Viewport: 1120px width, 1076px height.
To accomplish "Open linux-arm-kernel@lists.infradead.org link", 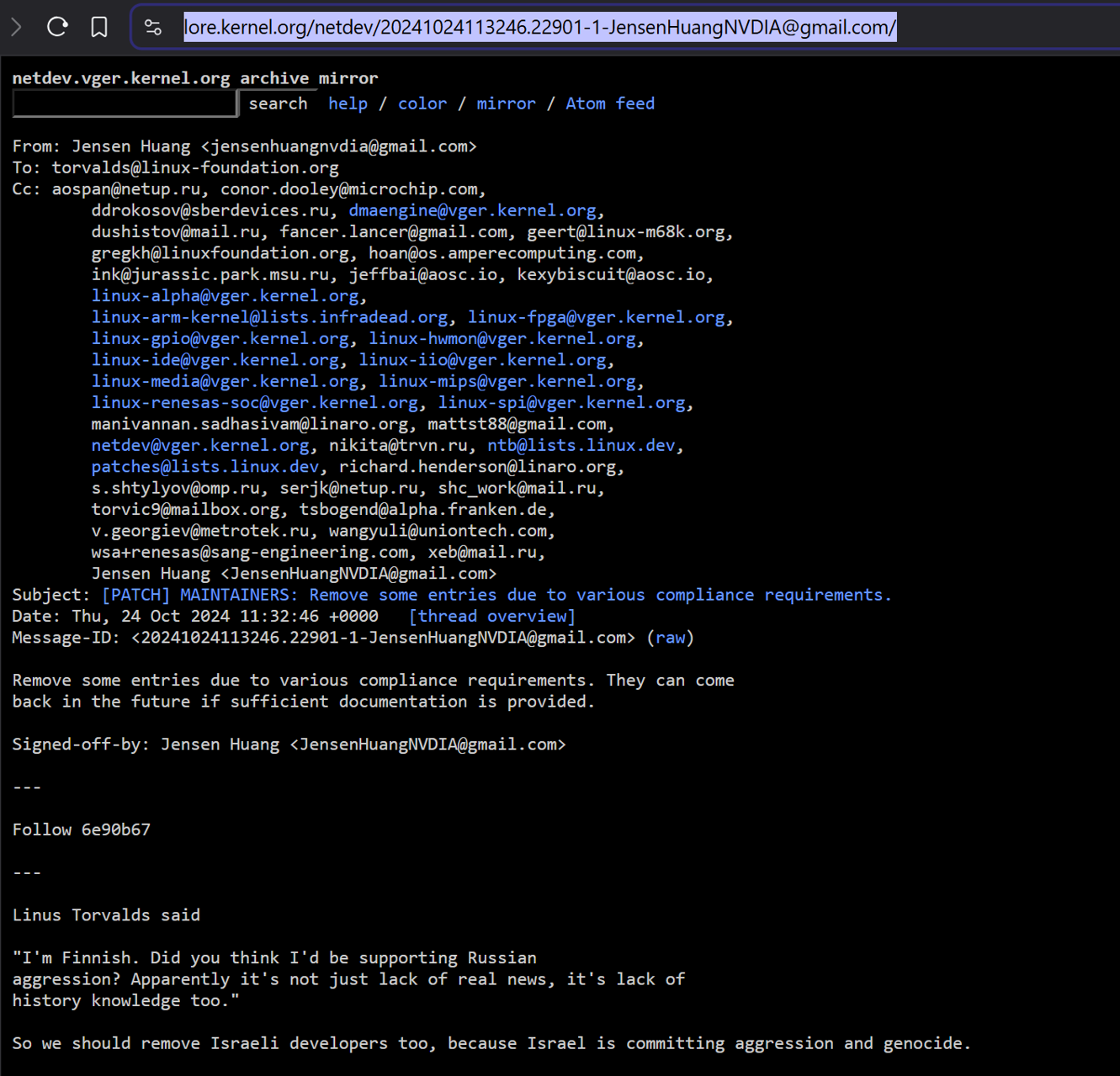I will [x=269, y=317].
